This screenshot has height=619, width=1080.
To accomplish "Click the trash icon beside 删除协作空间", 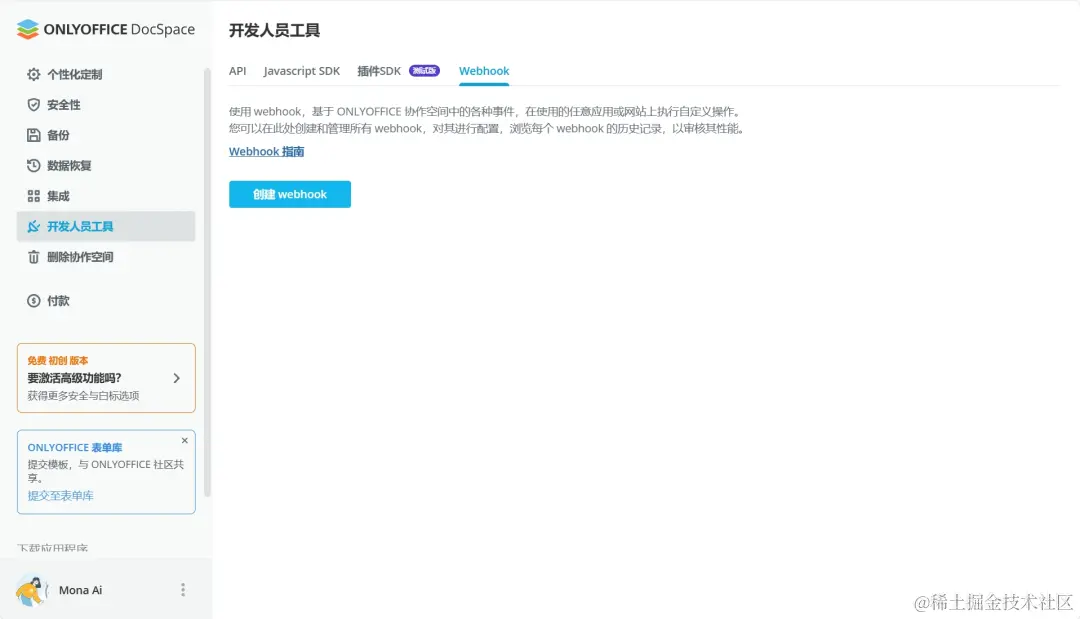I will [33, 257].
